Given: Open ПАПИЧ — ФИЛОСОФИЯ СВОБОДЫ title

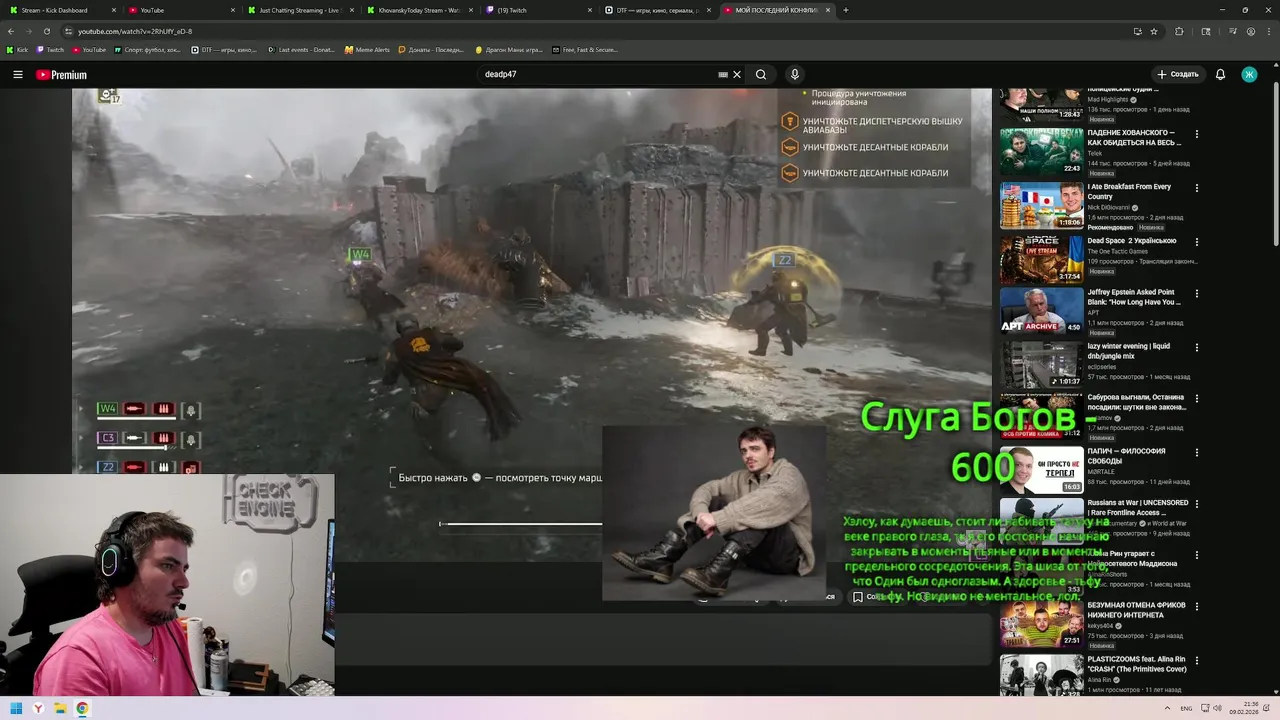Looking at the screenshot, I should click(1126, 456).
